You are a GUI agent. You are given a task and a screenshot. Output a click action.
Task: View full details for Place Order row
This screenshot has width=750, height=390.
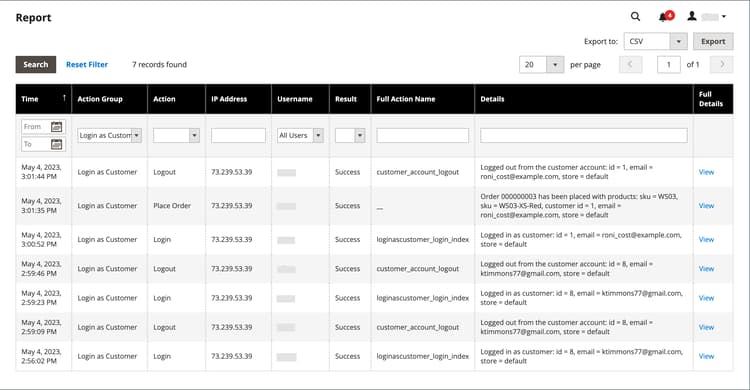point(706,206)
